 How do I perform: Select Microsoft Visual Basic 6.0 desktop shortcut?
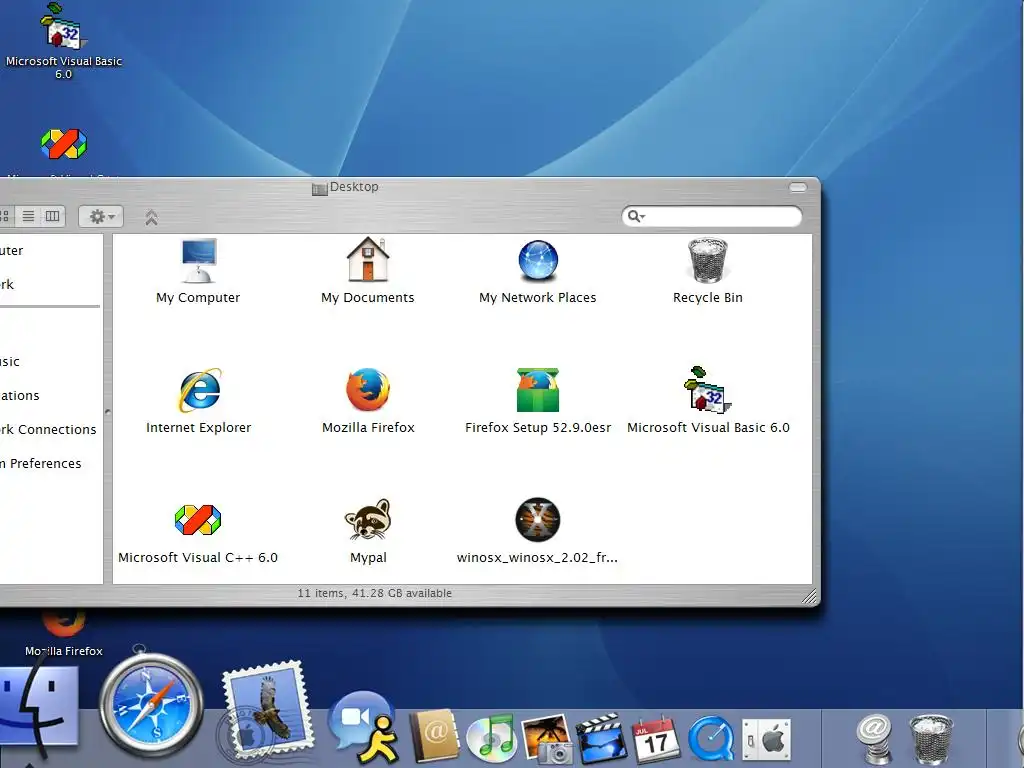coord(63,40)
